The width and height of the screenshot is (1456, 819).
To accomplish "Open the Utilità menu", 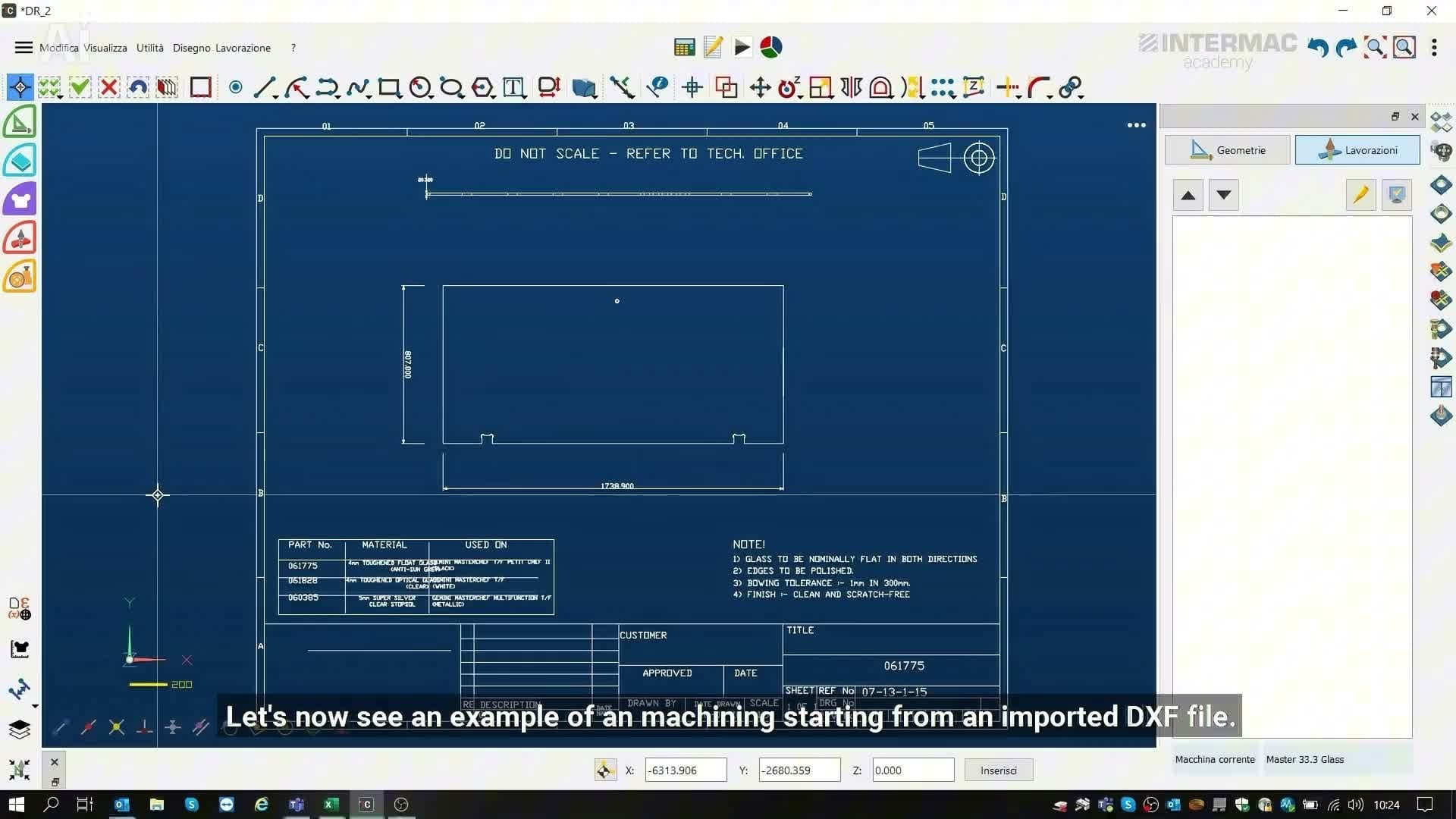I will [x=150, y=48].
